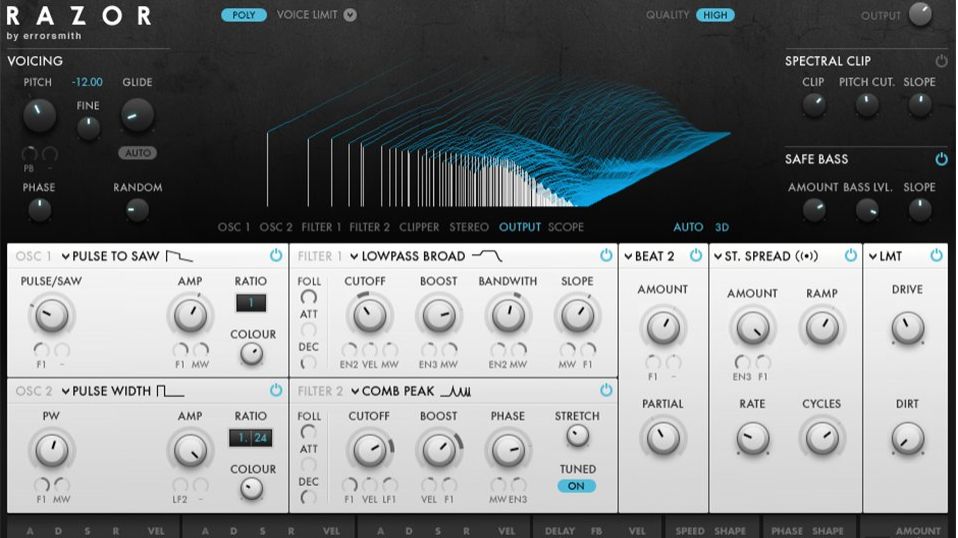Open Voice Limit dropdown arrow
This screenshot has height=538, width=958.
(x=349, y=15)
